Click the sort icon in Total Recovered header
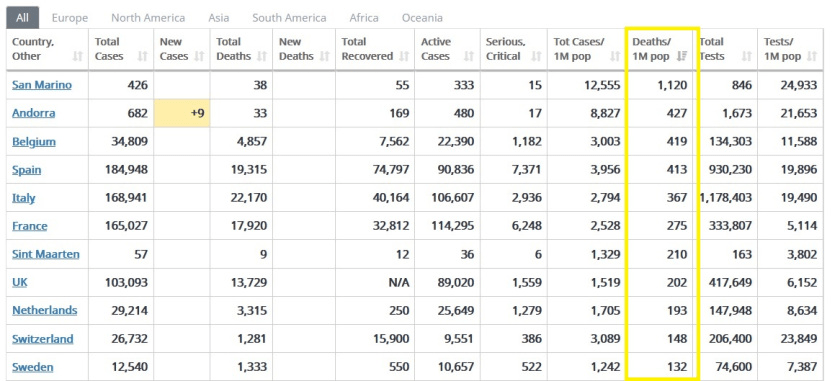 (403, 56)
